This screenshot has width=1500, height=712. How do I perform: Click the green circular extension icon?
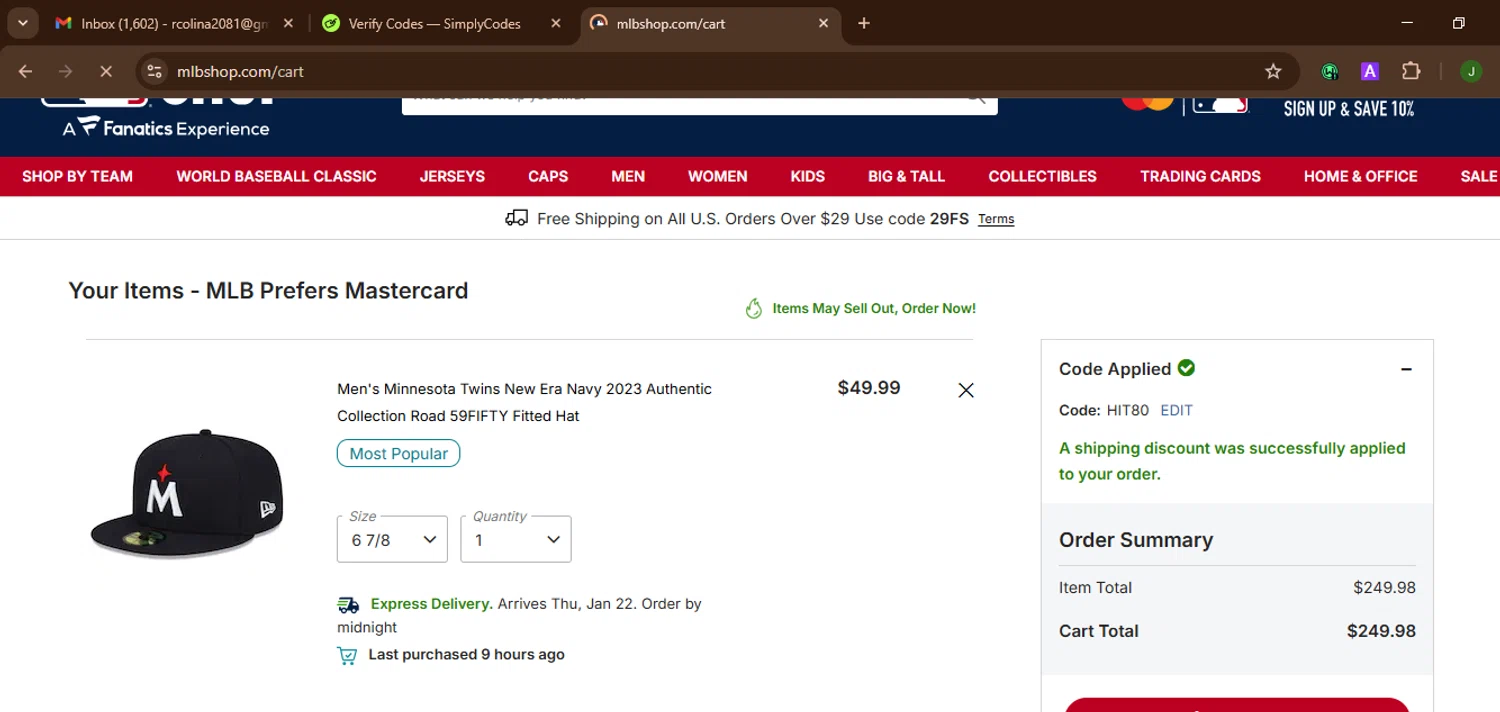1329,71
